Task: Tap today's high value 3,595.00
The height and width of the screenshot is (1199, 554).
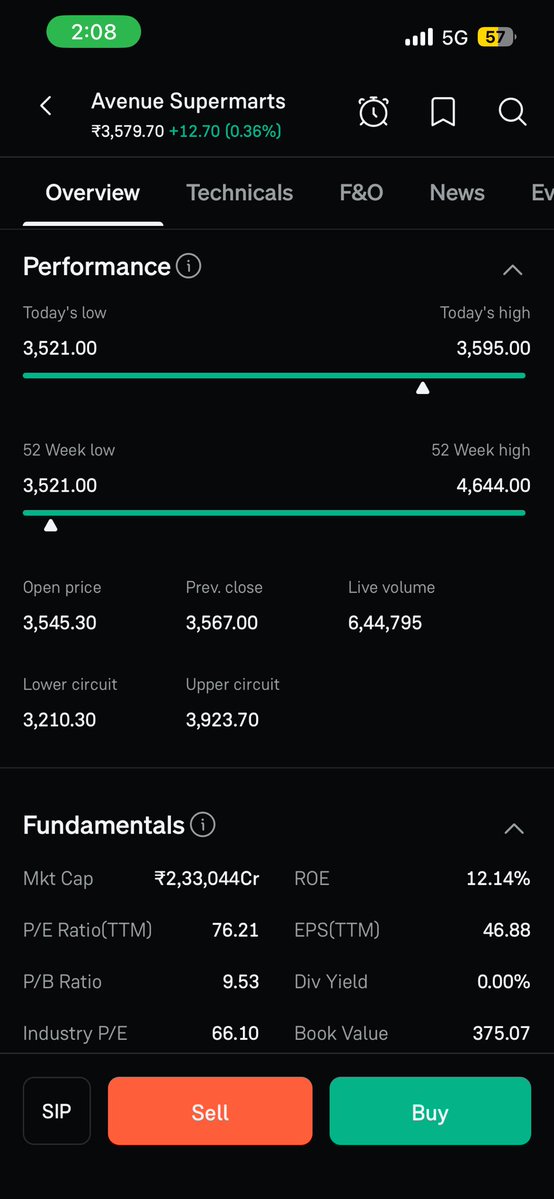Action: [494, 349]
